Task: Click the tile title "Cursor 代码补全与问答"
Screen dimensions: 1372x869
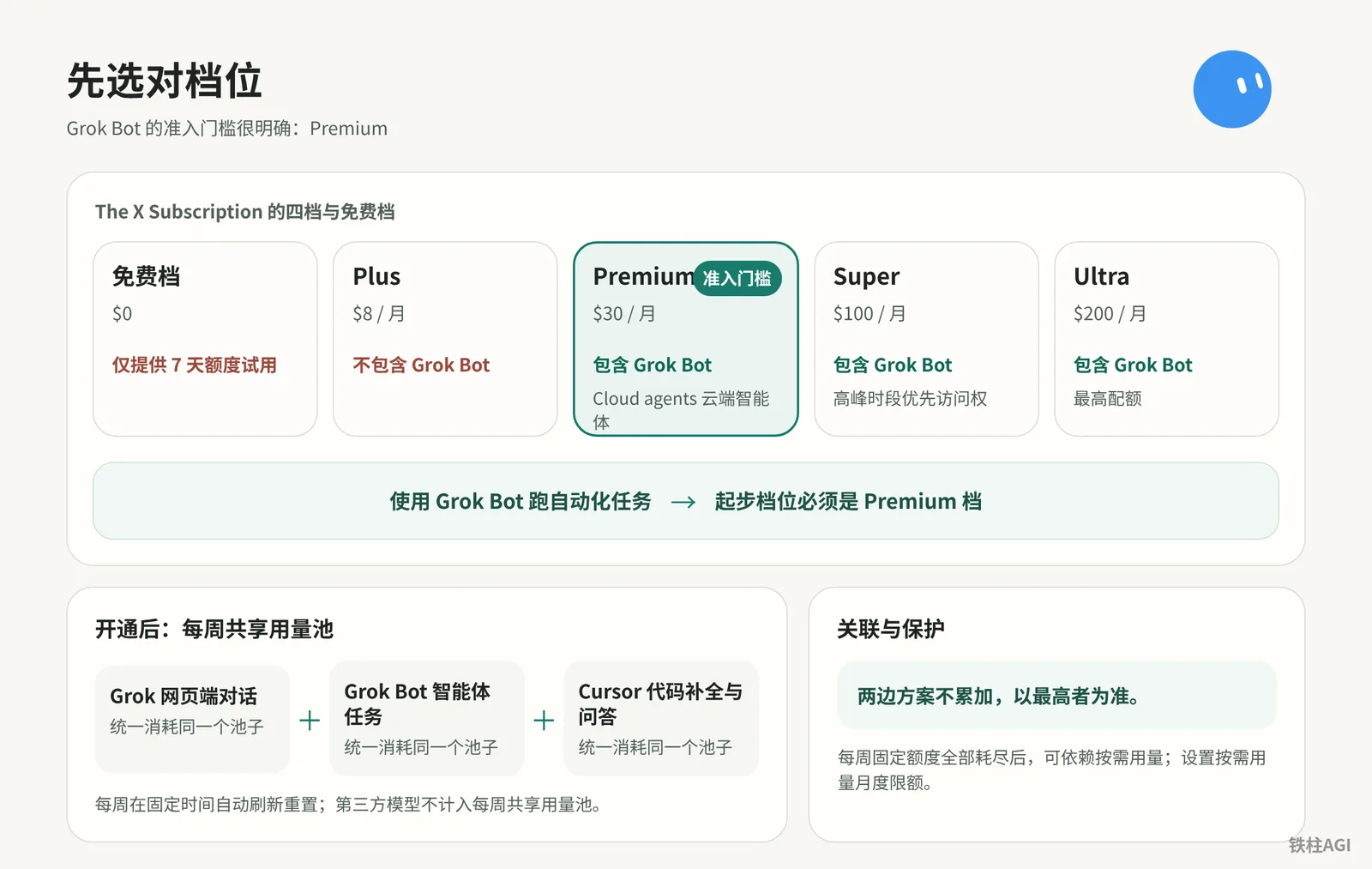Action: (x=660, y=704)
